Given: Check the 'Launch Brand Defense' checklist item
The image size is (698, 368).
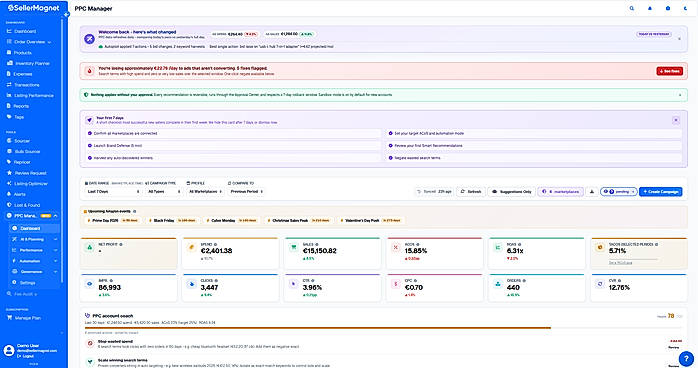Looking at the screenshot, I should tap(233, 146).
